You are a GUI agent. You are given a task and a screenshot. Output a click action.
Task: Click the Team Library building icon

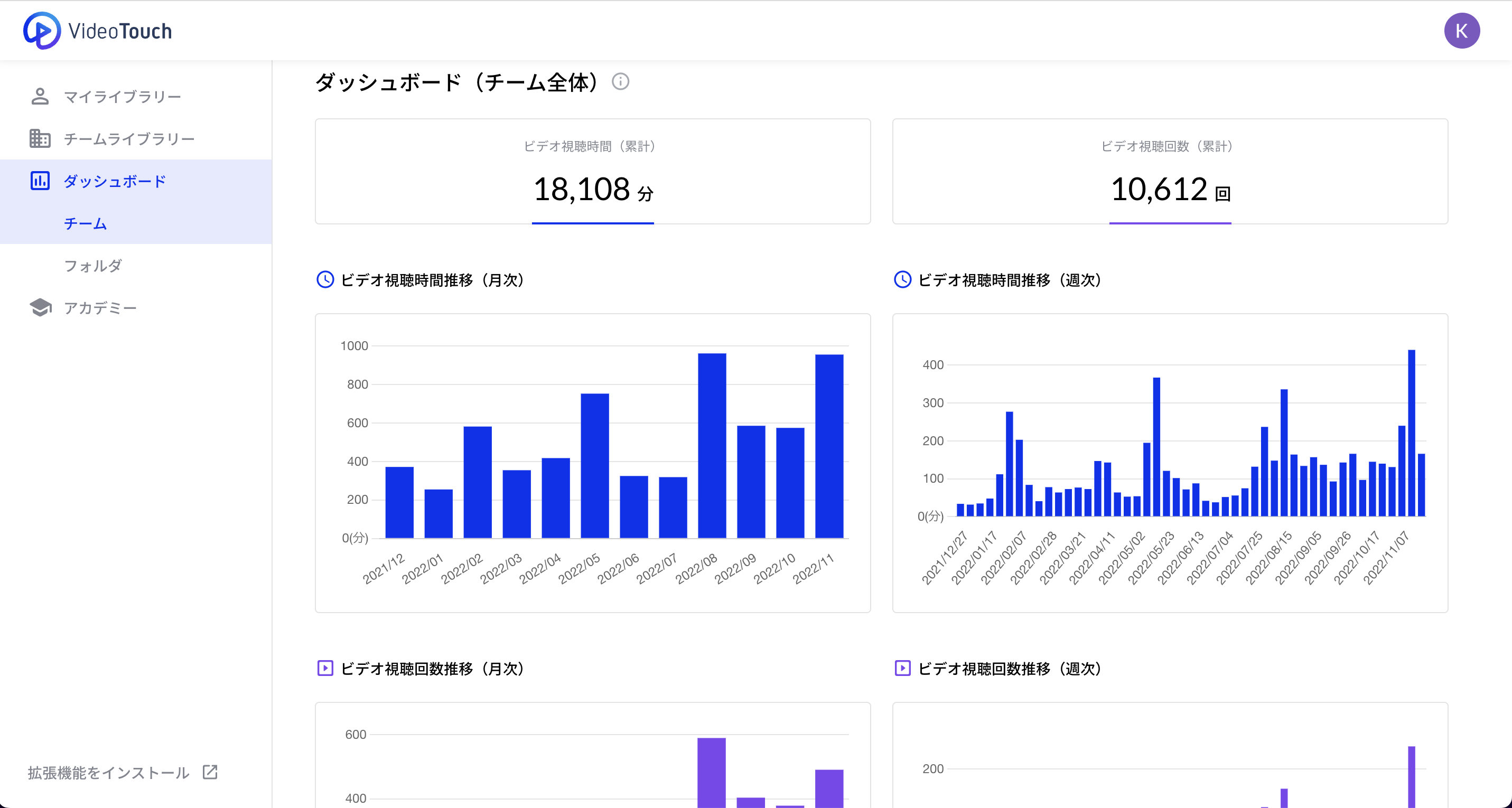coord(40,138)
